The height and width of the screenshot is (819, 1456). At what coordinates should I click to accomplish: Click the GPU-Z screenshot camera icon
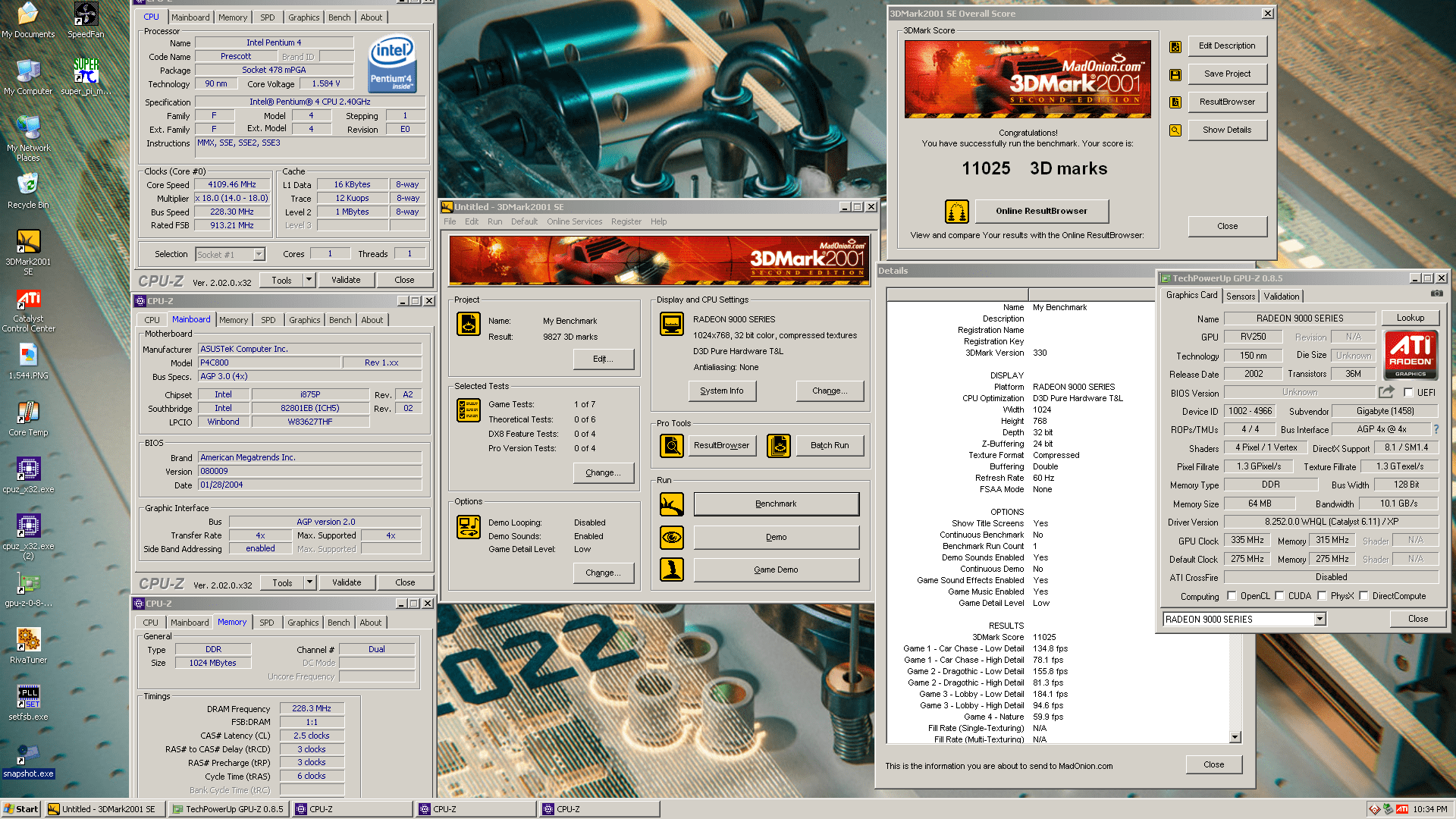(1436, 293)
